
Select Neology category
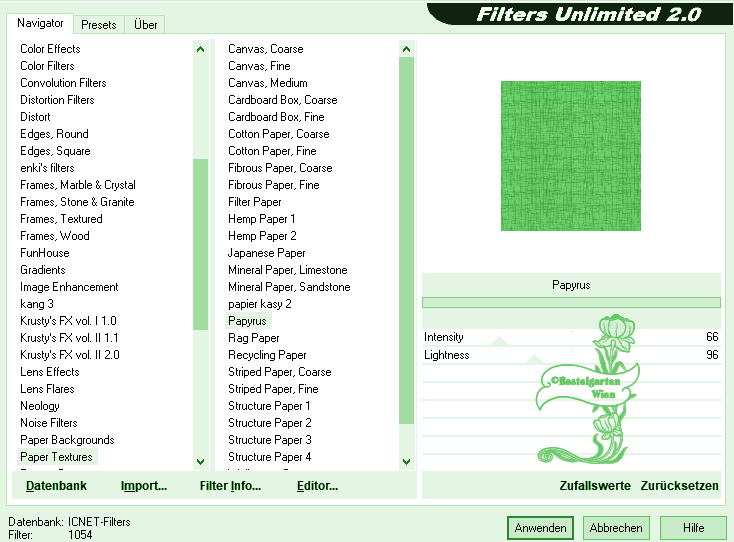tap(40, 406)
